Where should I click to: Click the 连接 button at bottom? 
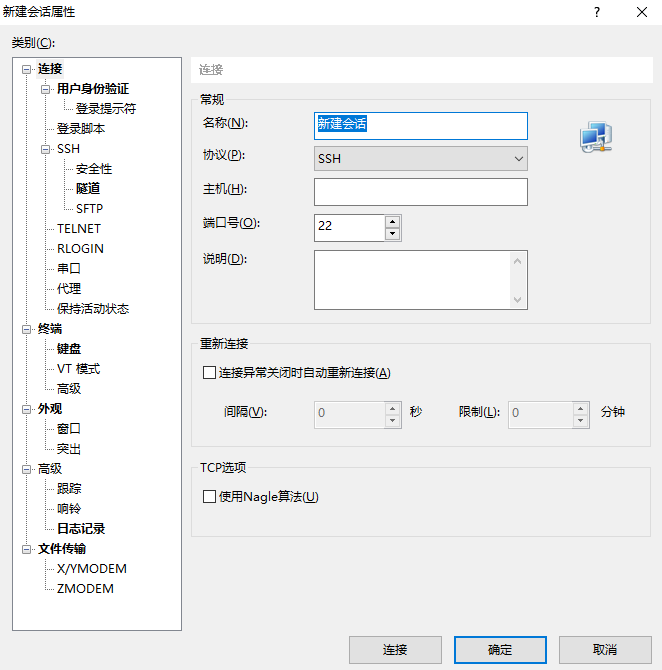click(x=395, y=650)
